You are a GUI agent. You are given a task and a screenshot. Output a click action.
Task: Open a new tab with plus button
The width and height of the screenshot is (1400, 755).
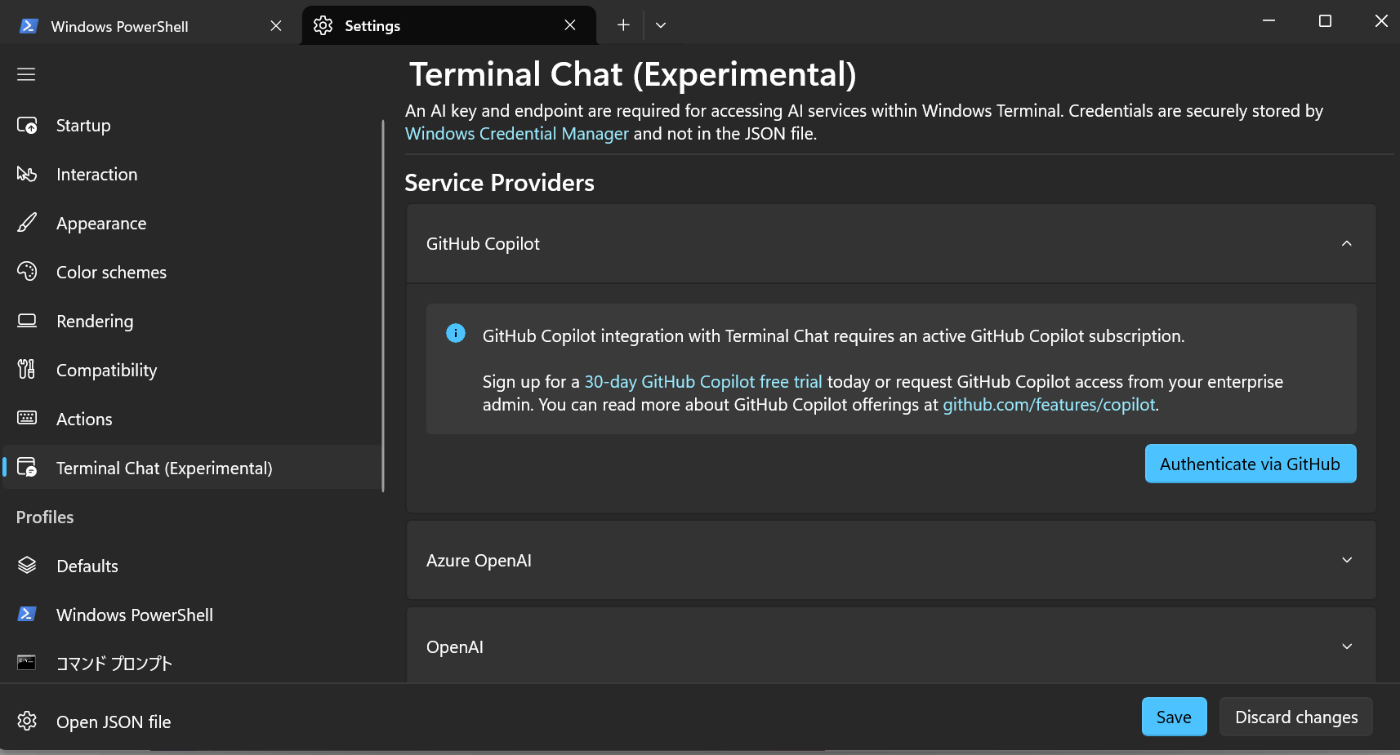pyautogui.click(x=623, y=25)
